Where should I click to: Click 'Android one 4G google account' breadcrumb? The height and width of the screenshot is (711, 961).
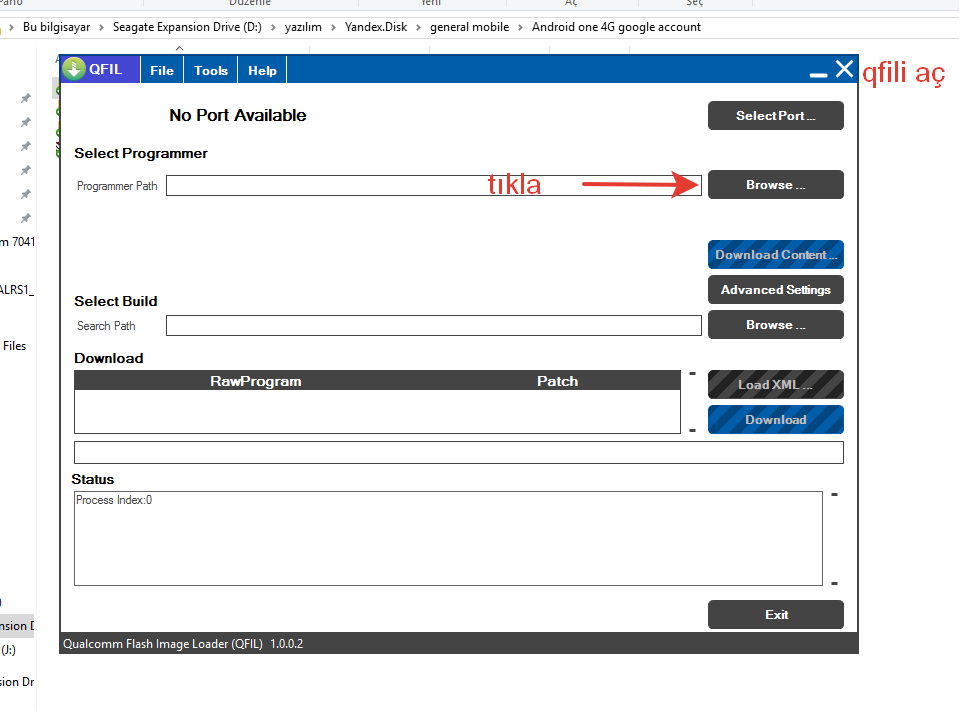(616, 27)
